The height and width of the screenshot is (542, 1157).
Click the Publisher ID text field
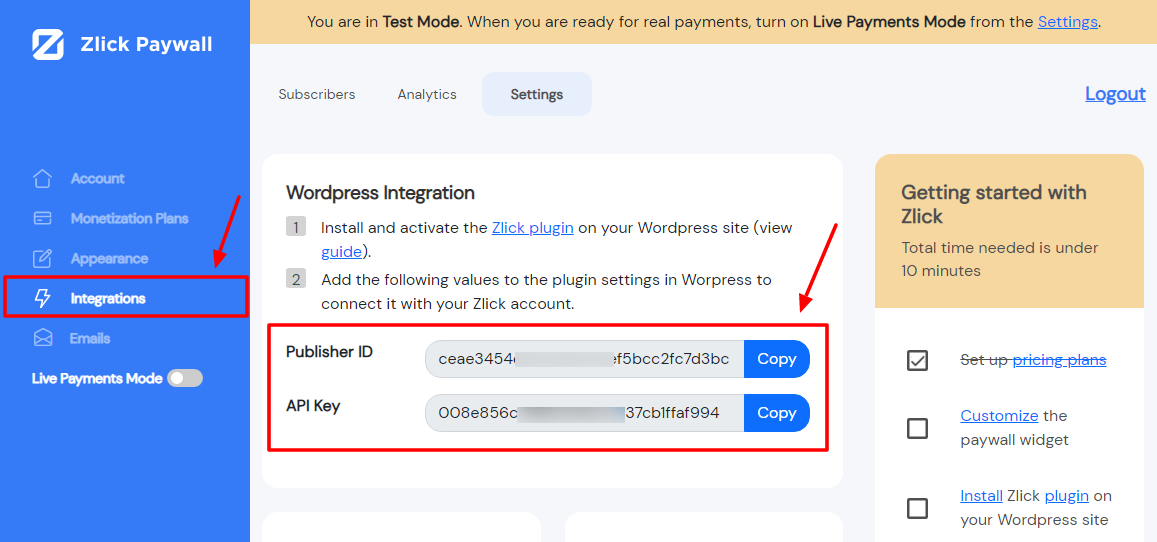tap(584, 359)
